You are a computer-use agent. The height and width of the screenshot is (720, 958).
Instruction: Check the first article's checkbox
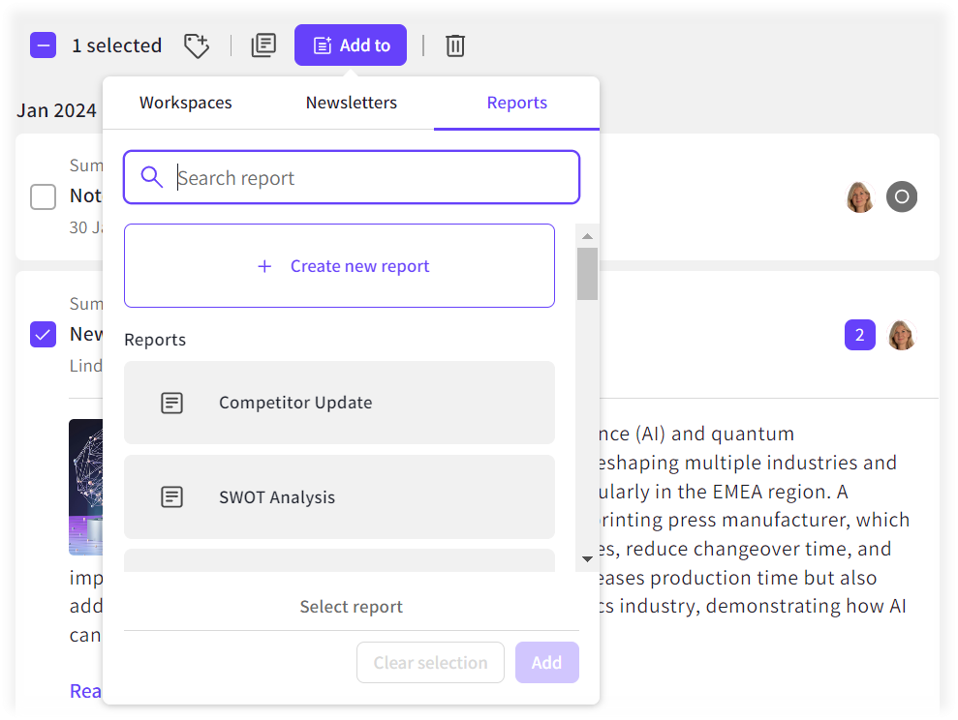coord(43,197)
